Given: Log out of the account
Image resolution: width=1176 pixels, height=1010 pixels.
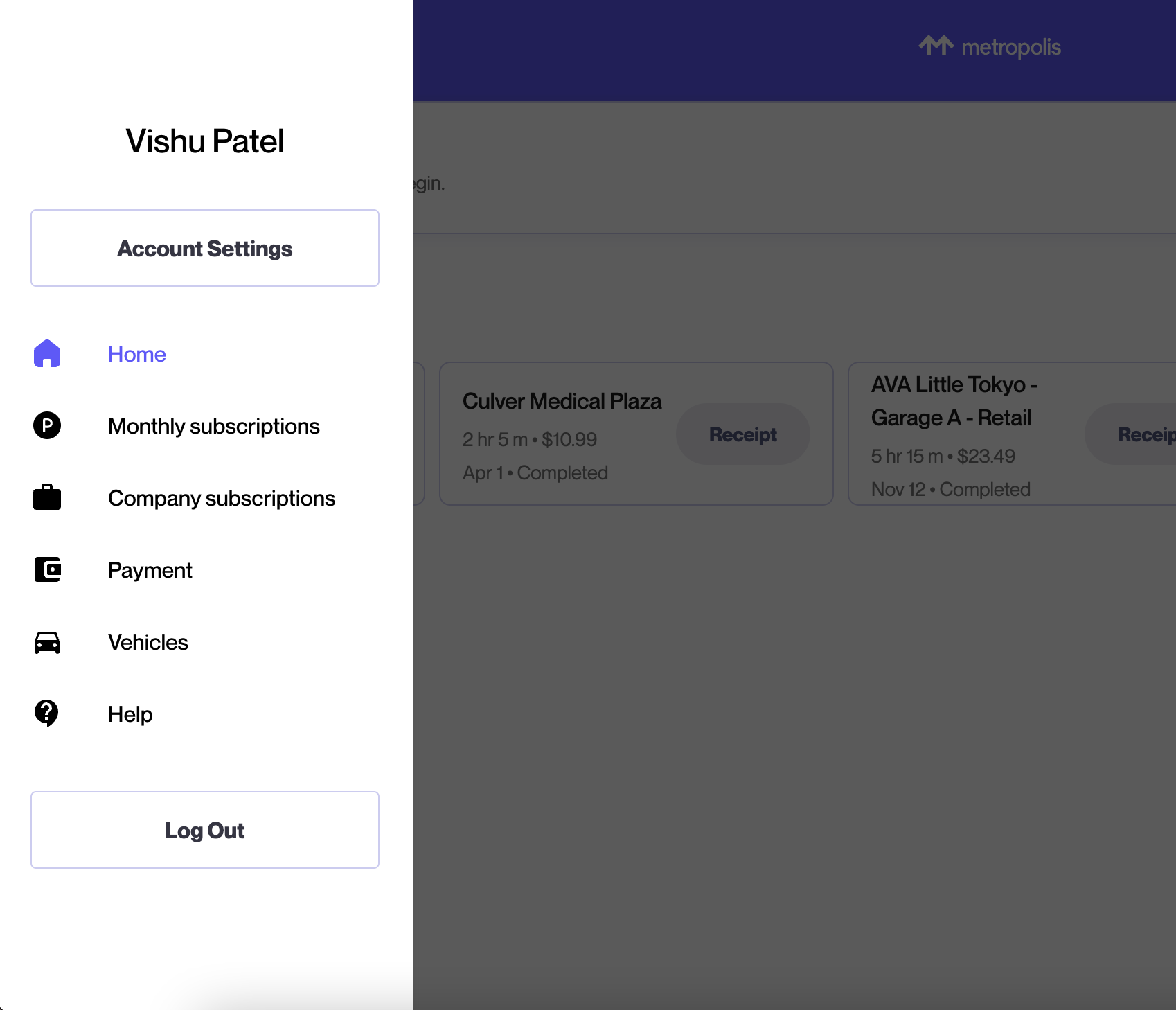Looking at the screenshot, I should point(205,830).
